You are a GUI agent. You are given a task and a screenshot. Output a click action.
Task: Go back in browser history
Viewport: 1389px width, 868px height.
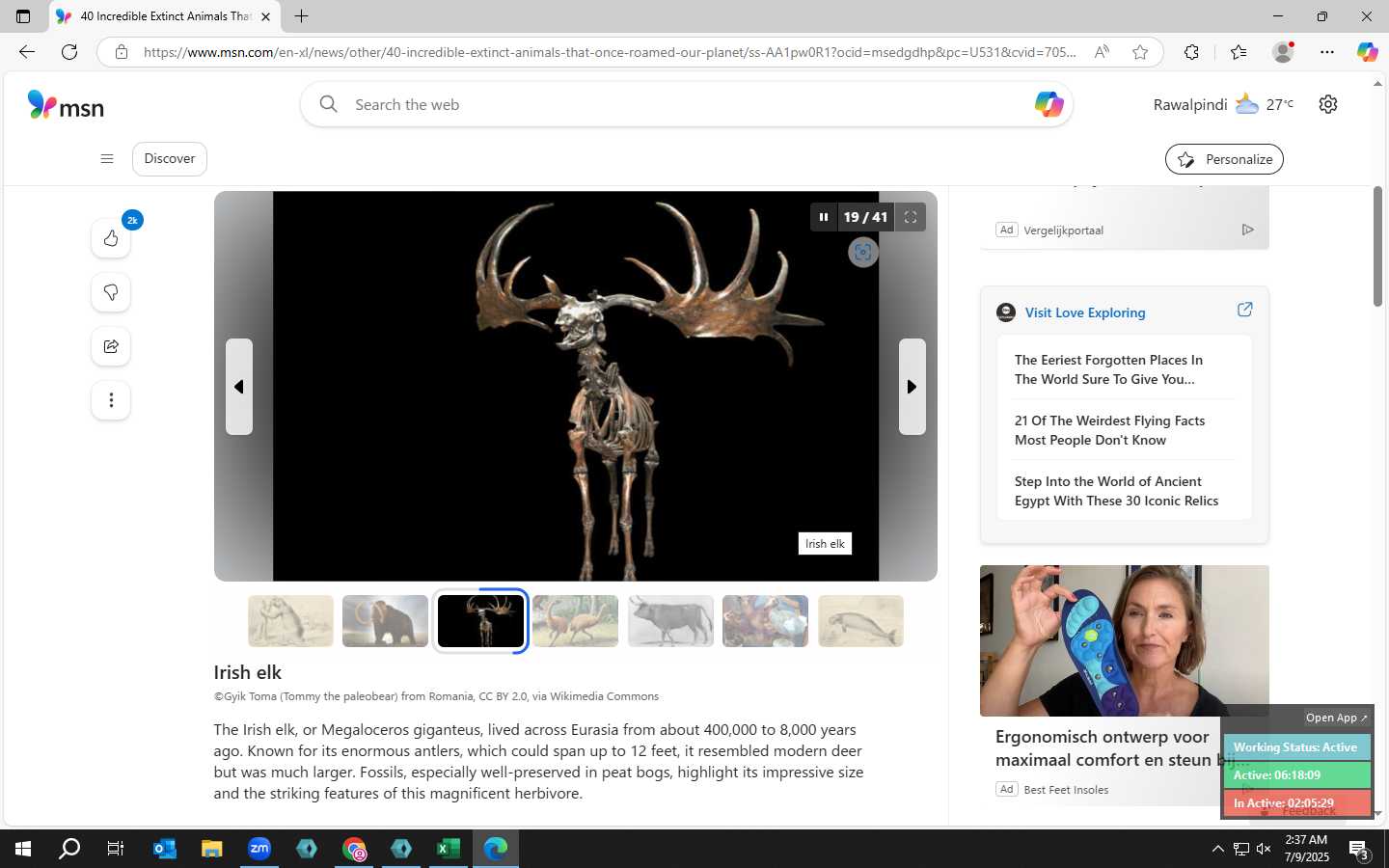(27, 52)
